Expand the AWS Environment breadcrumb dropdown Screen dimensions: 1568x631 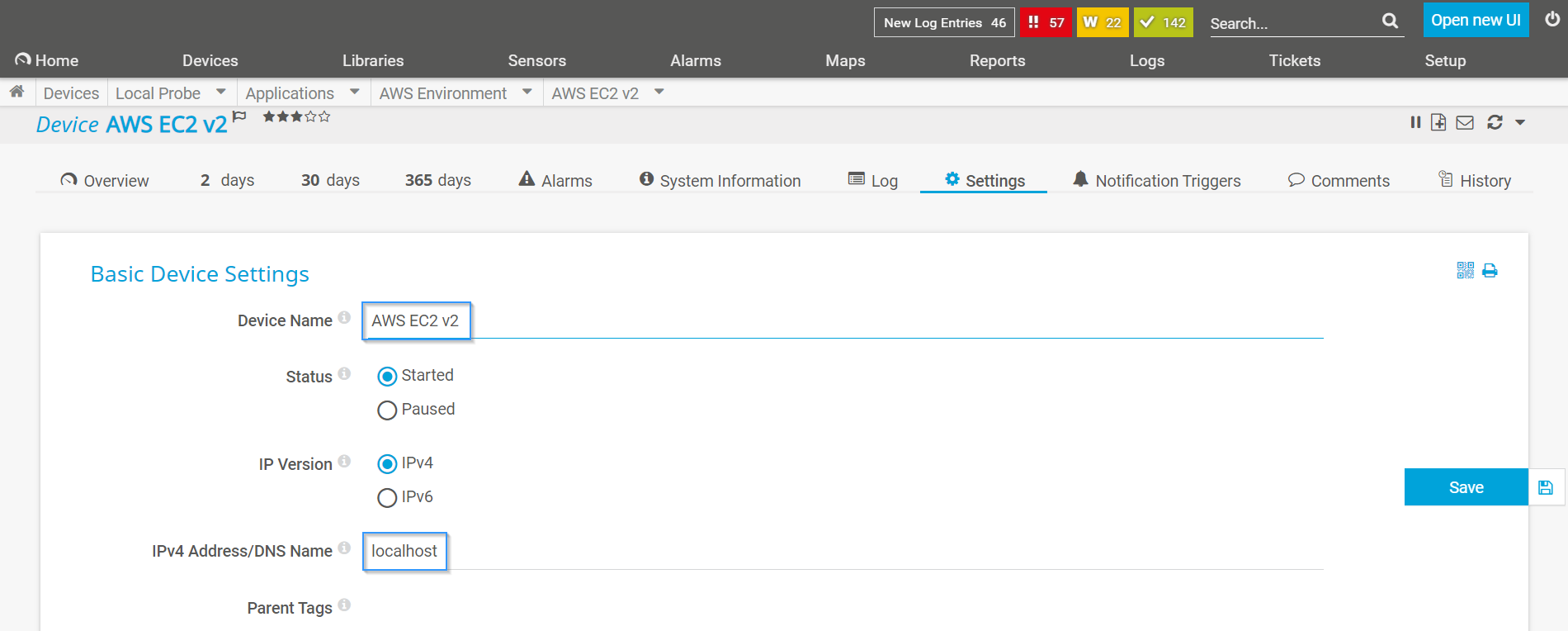[527, 92]
